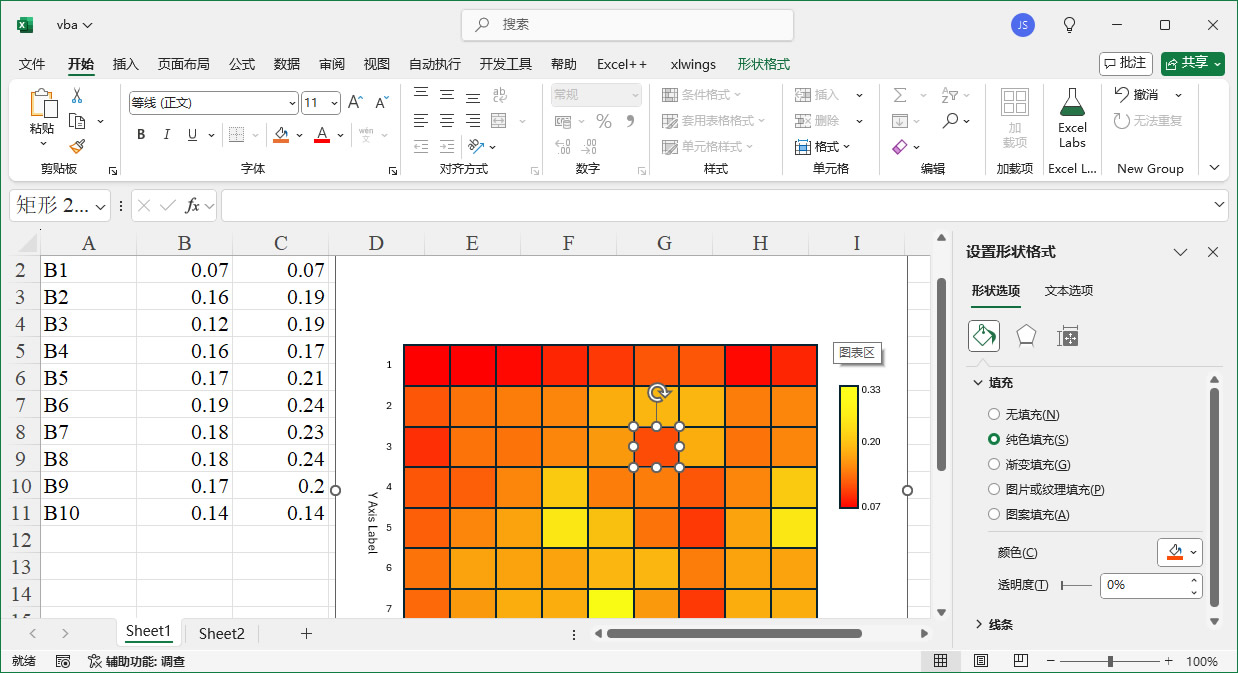This screenshot has width=1238, height=673.
Task: Click the 填充与线条 paint bucket icon
Action: point(983,336)
